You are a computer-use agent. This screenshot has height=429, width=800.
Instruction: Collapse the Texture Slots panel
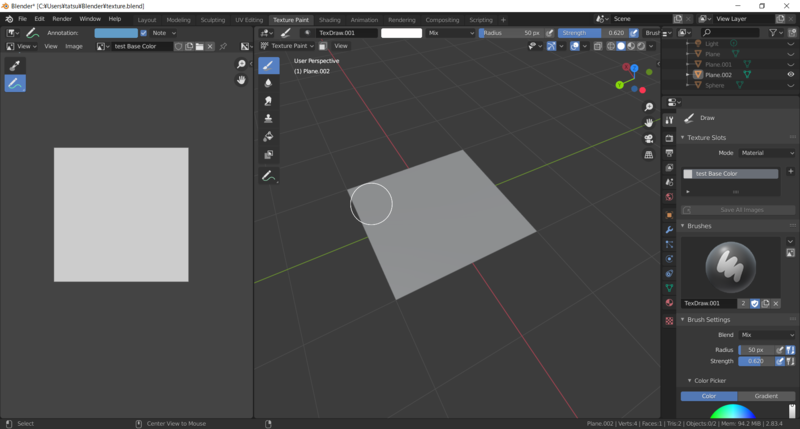tap(683, 138)
